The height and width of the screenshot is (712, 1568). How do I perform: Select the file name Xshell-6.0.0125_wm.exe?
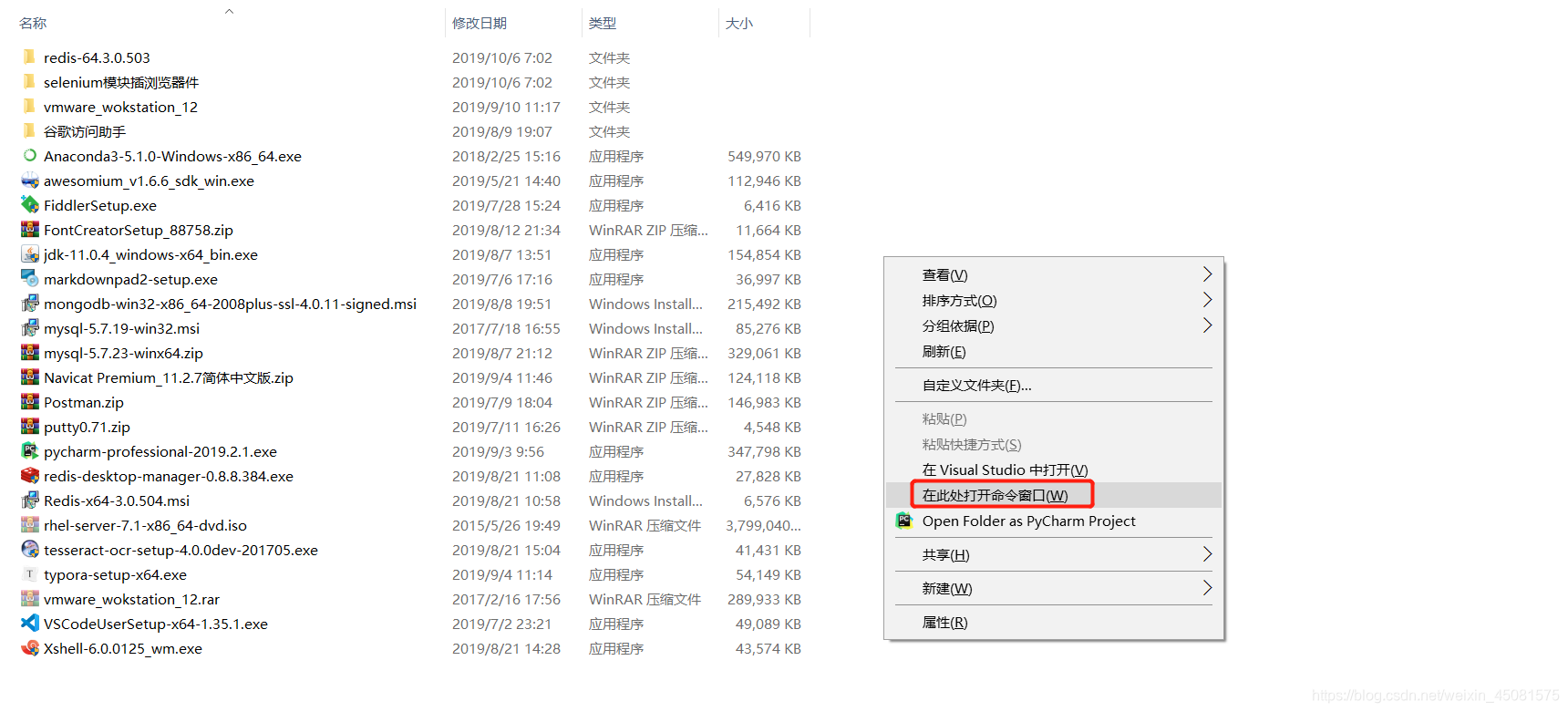point(123,648)
